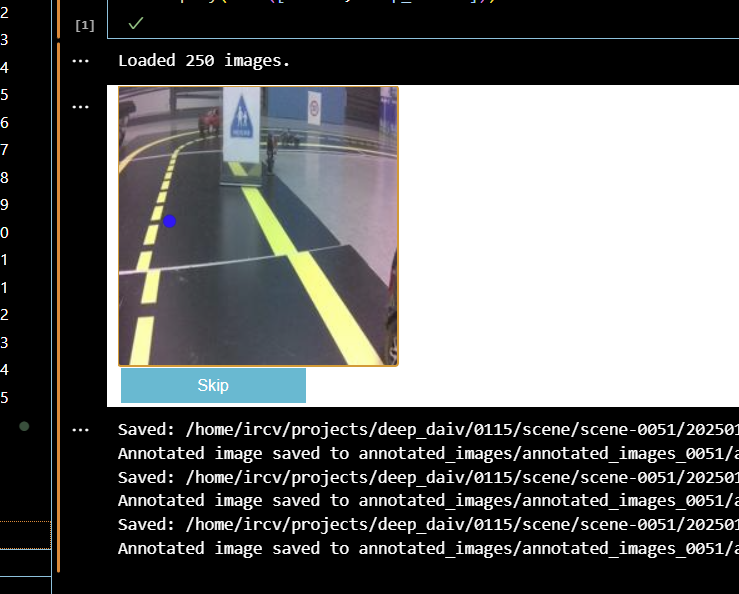Viewport: 739px width, 594px height.
Task: Click the green execution success checkmark
Action: (136, 23)
